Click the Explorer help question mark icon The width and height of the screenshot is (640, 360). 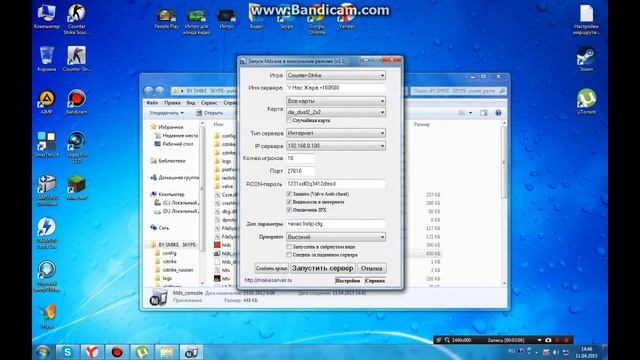click(x=498, y=113)
